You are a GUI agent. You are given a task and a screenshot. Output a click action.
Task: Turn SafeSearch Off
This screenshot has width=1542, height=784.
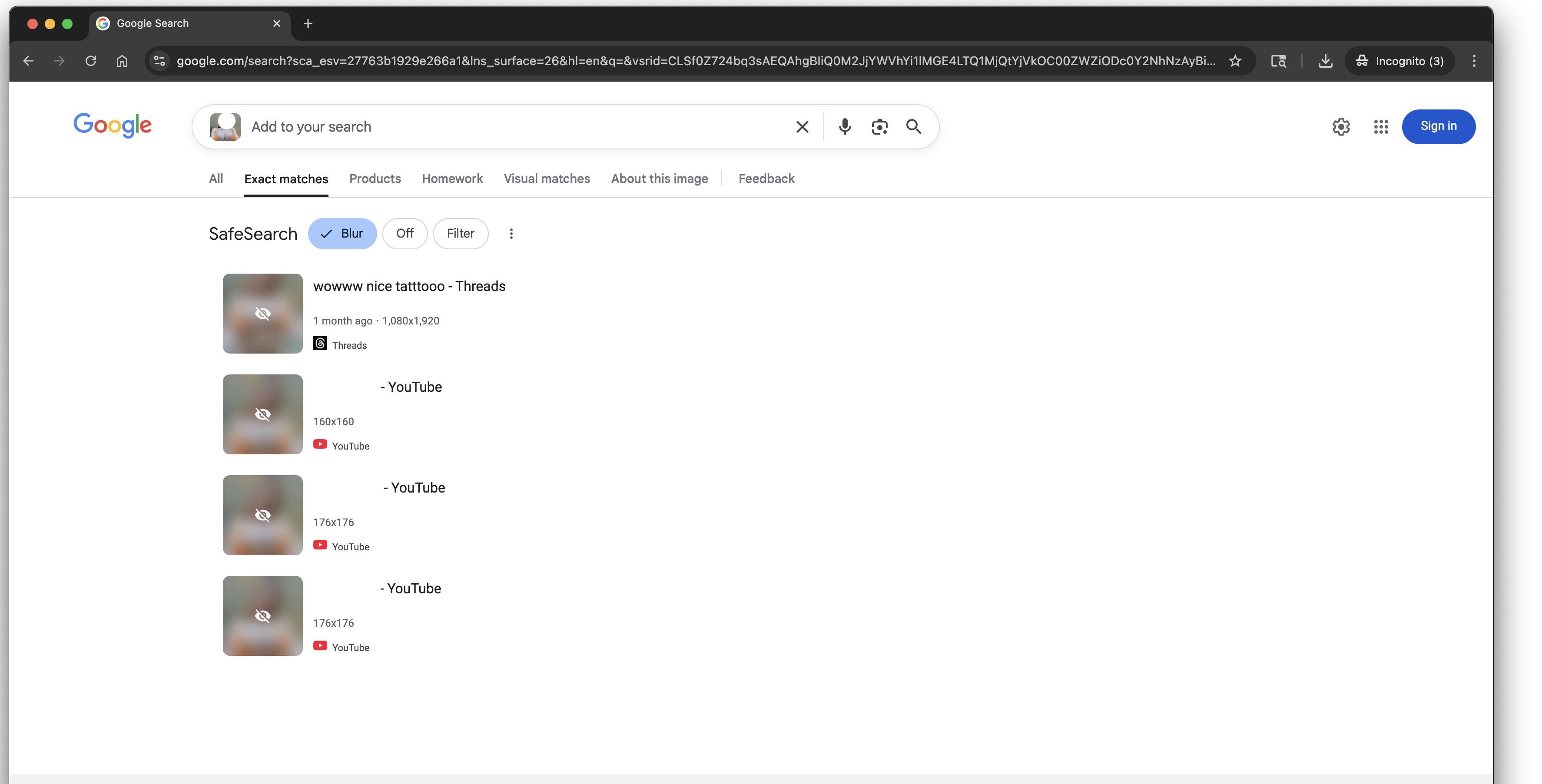405,233
